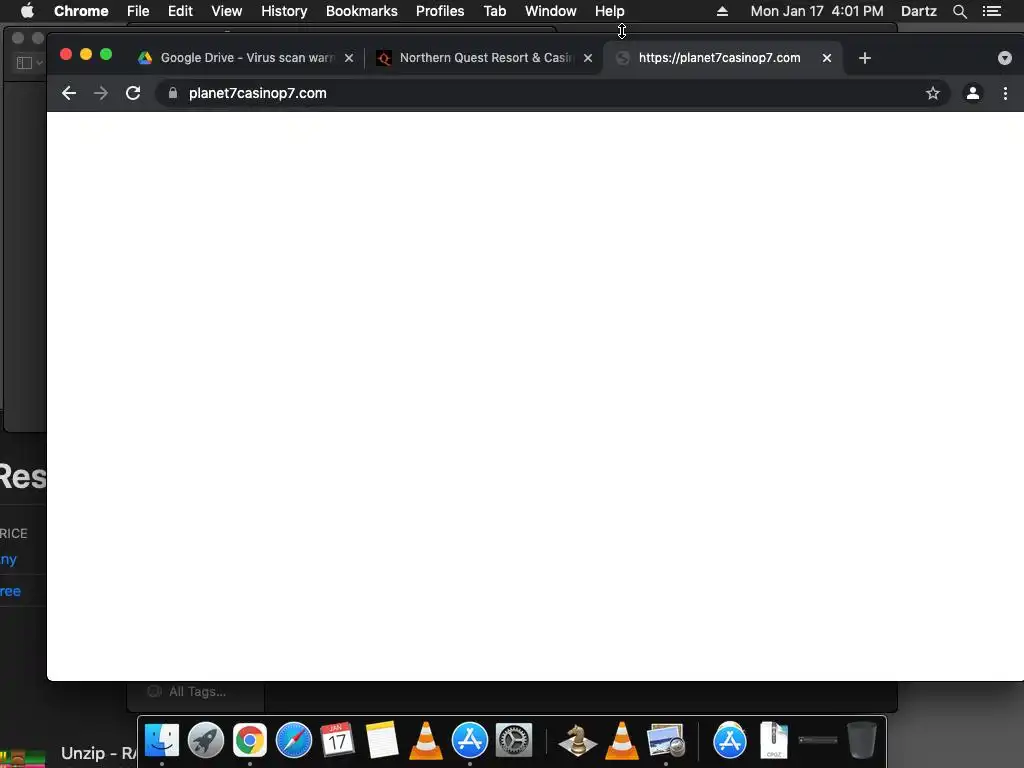Toggle sidebar icon in the background window
The height and width of the screenshot is (768, 1024).
(24, 63)
